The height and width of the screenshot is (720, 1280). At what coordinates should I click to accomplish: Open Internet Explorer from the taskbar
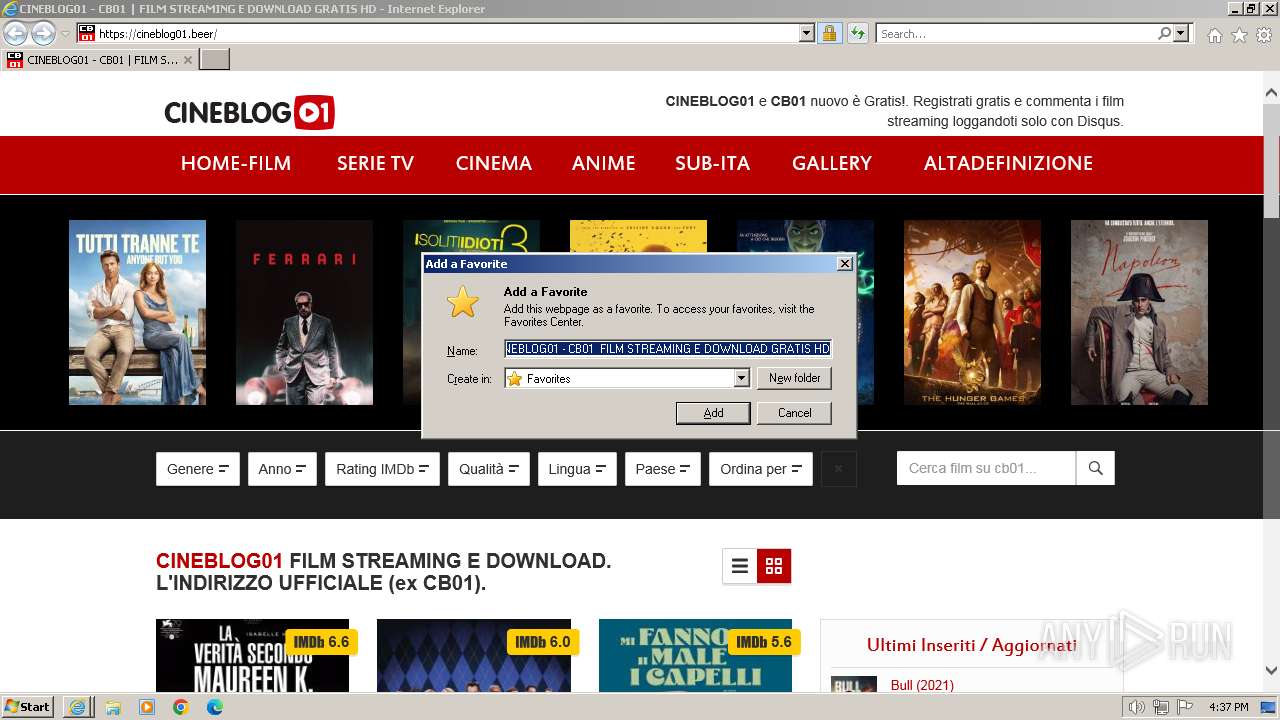click(x=77, y=707)
